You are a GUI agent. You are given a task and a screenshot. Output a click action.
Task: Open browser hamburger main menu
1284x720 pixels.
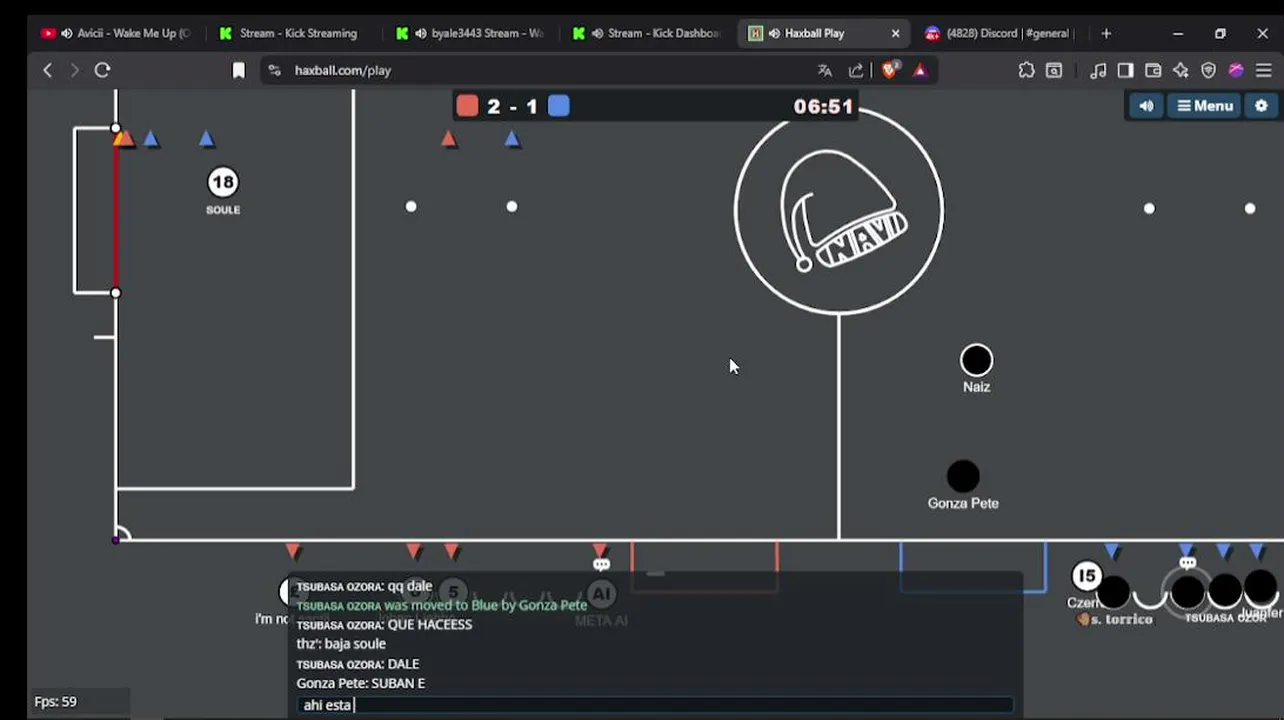[x=1264, y=70]
